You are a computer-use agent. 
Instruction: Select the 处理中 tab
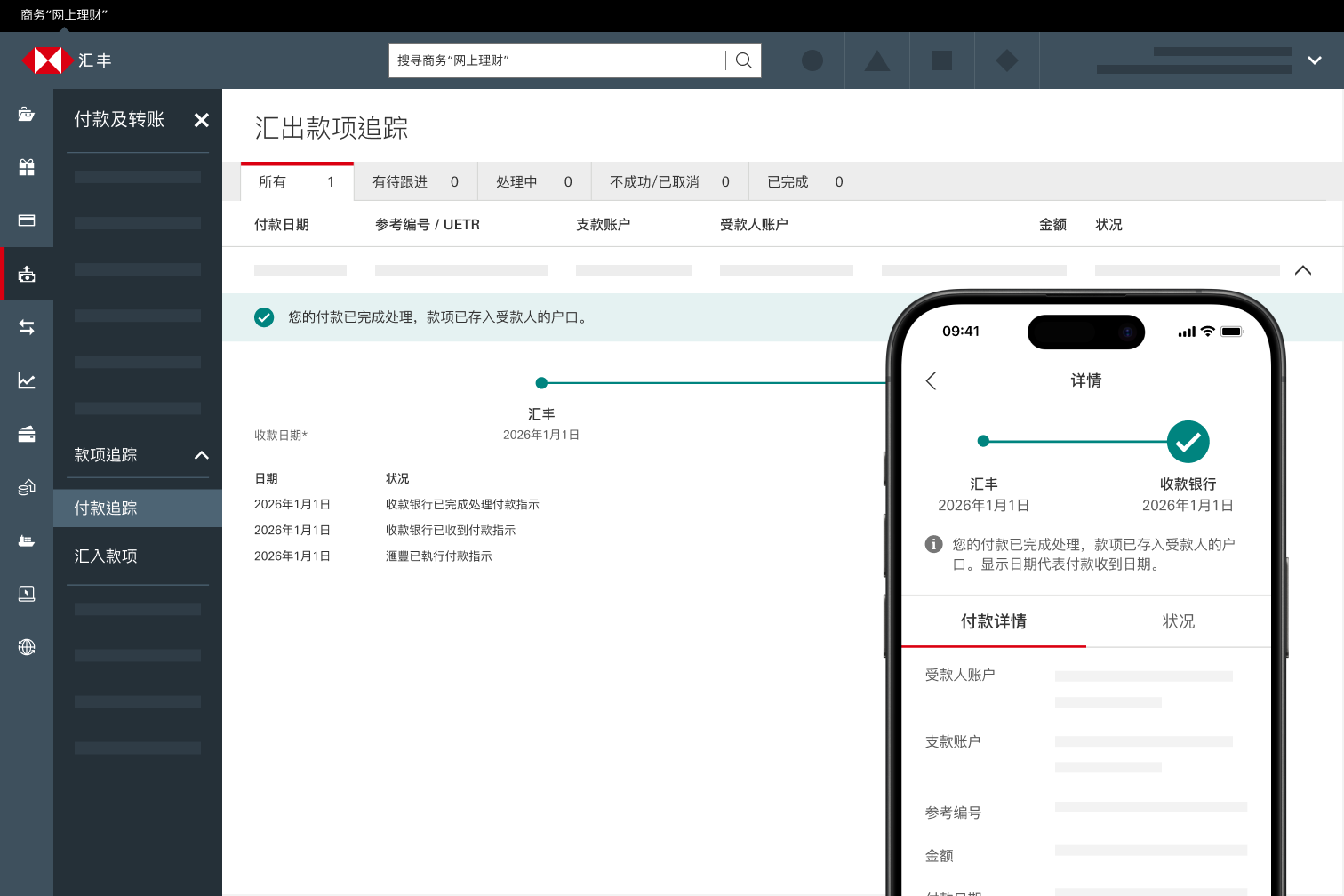[x=534, y=182]
